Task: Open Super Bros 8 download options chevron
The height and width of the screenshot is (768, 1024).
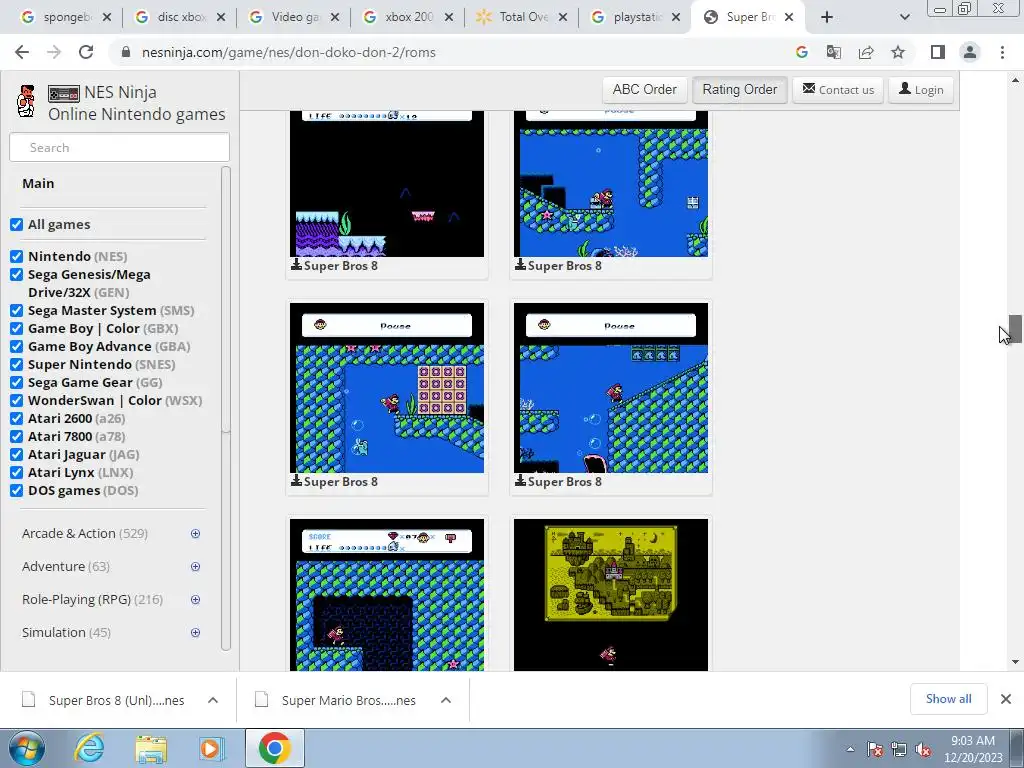Action: pos(213,700)
